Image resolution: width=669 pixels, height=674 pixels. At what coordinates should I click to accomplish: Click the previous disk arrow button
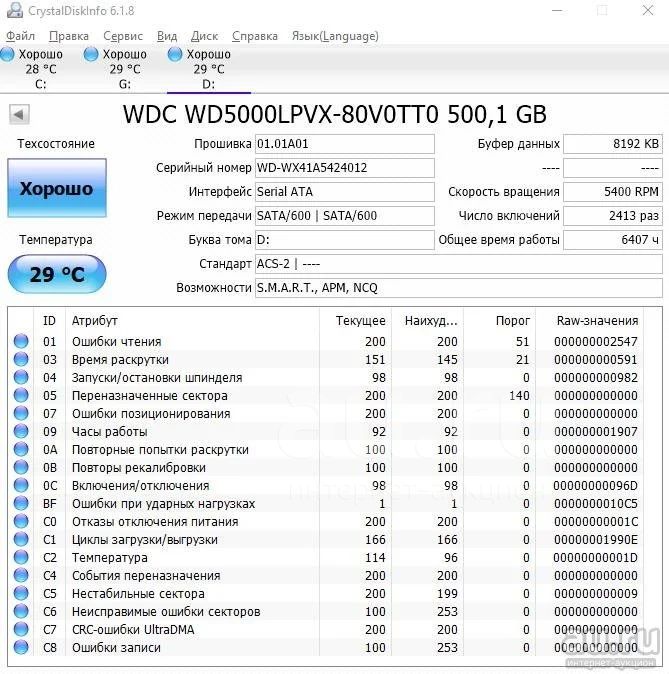point(19,114)
